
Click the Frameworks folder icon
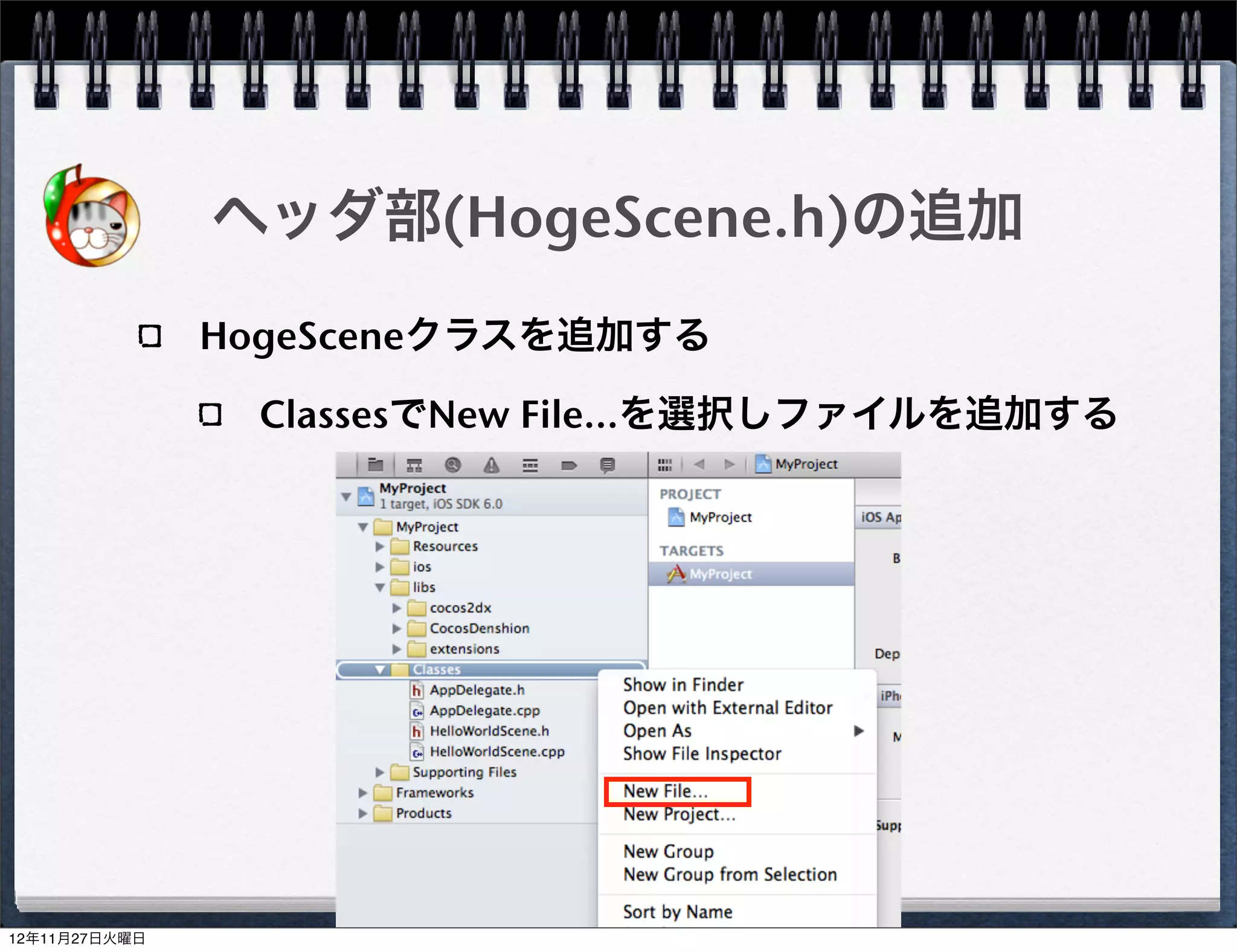[x=382, y=793]
